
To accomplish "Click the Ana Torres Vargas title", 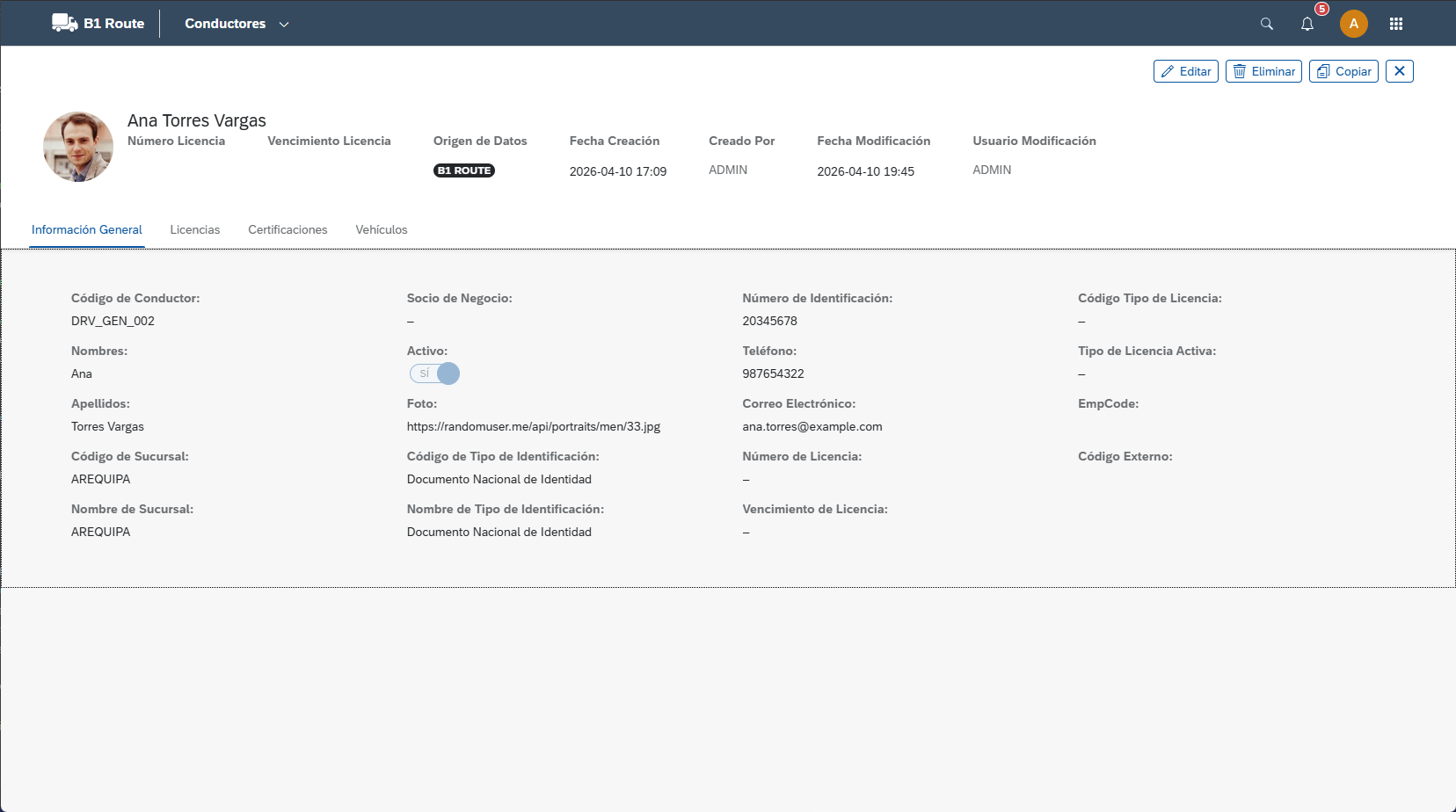I will tap(197, 120).
